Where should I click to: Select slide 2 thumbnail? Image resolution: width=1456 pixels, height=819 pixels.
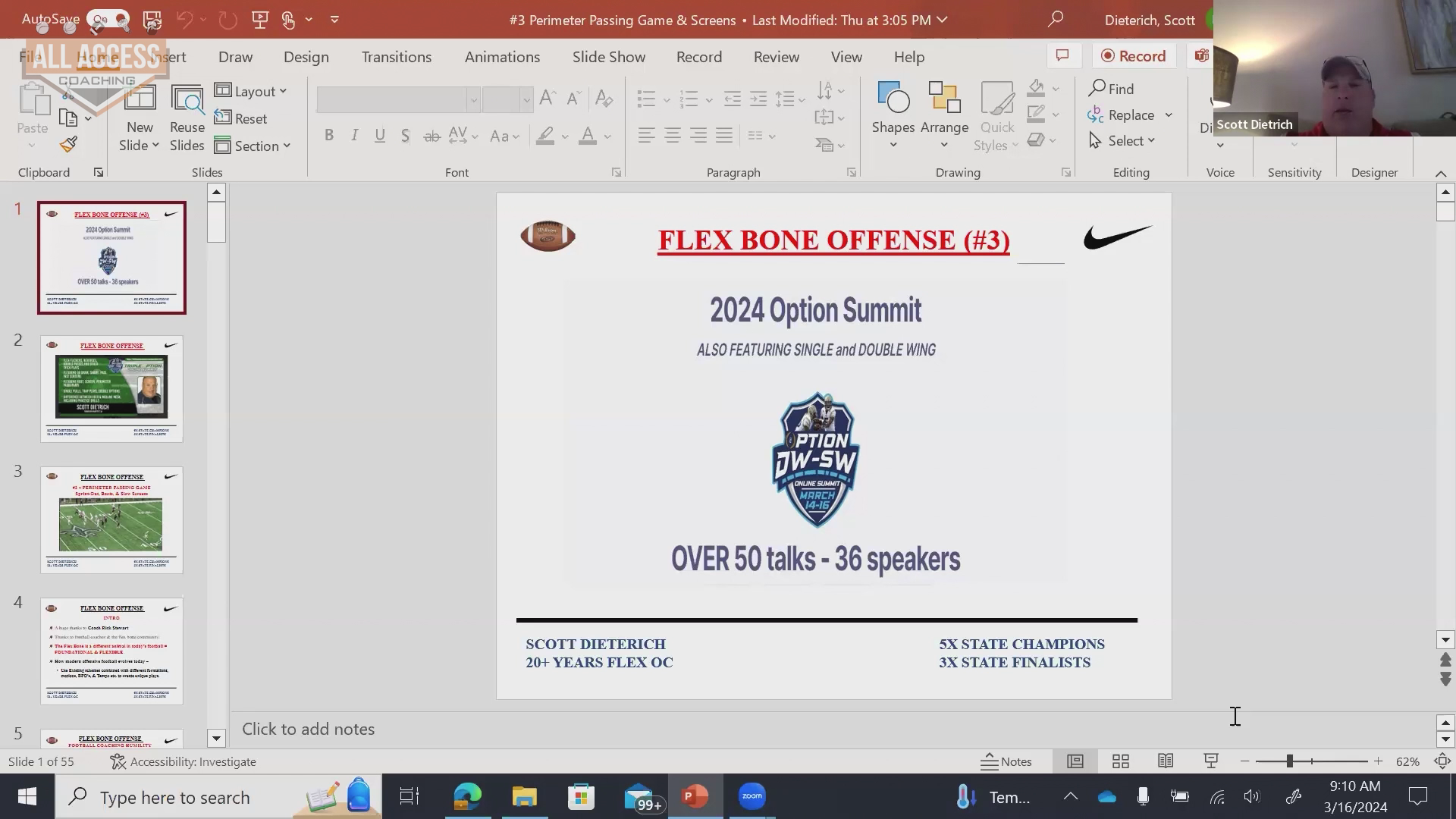point(111,389)
